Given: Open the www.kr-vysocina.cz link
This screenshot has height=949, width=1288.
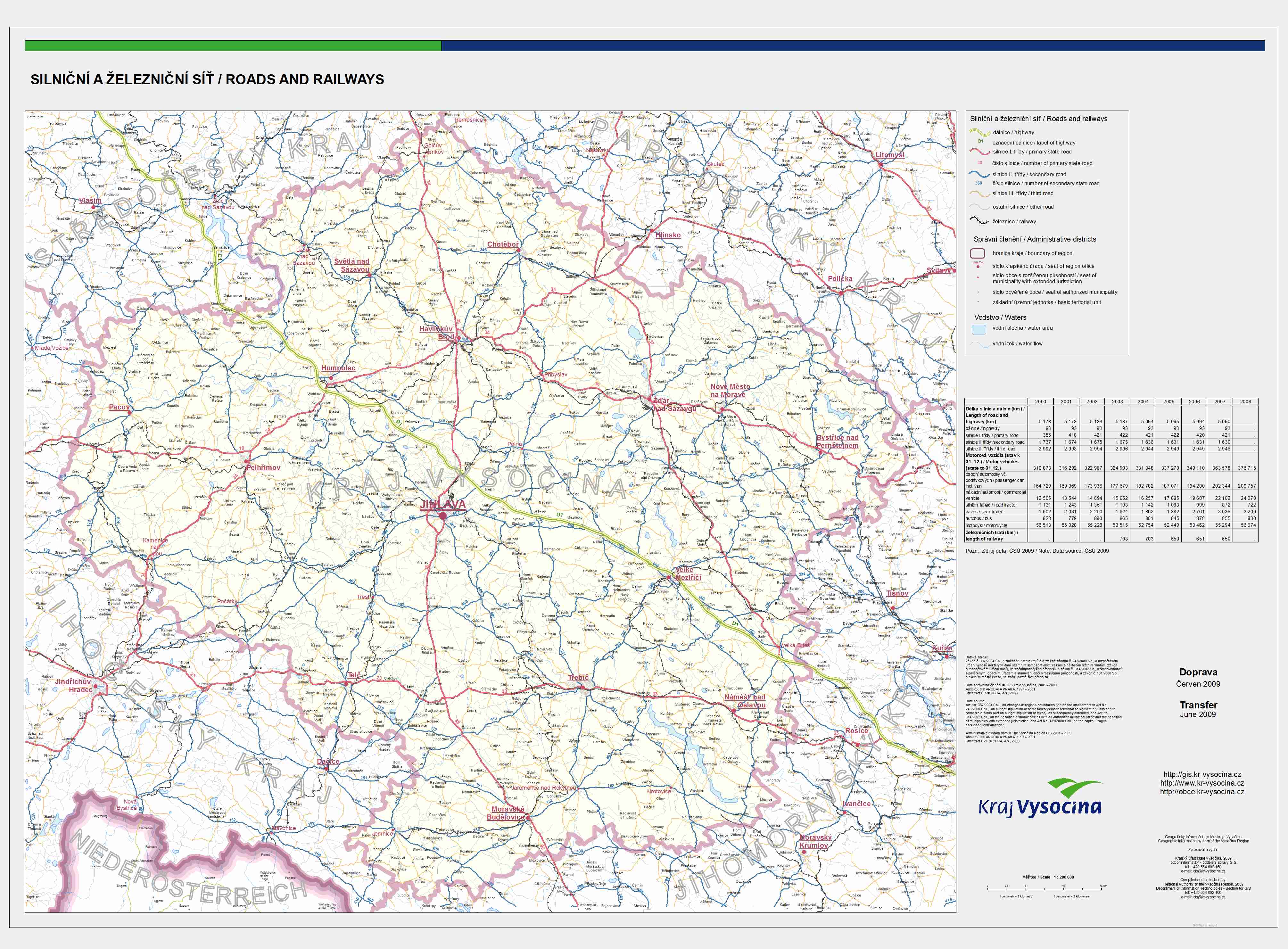Looking at the screenshot, I should (1202, 783).
